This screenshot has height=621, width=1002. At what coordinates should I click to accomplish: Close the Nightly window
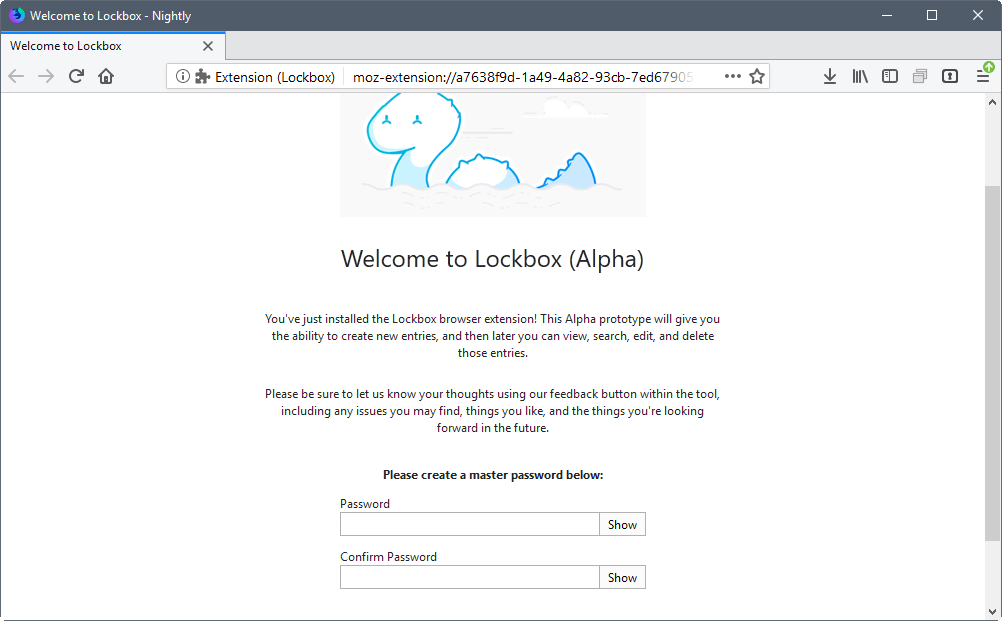click(x=978, y=15)
